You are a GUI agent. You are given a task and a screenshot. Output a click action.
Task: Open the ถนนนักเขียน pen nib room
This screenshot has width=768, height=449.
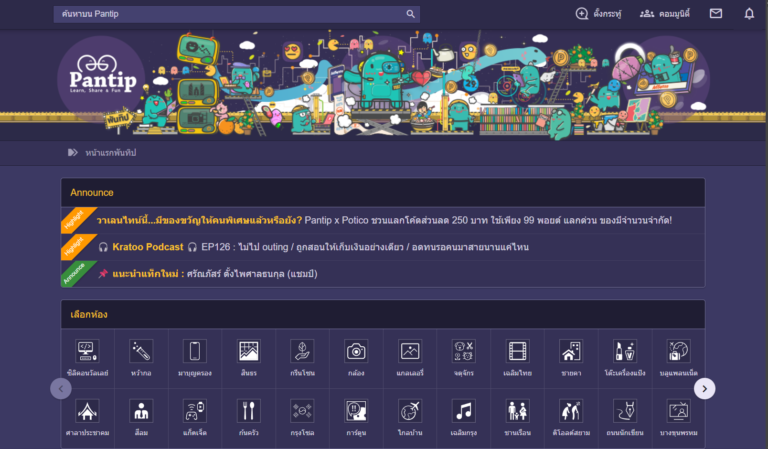pos(625,411)
